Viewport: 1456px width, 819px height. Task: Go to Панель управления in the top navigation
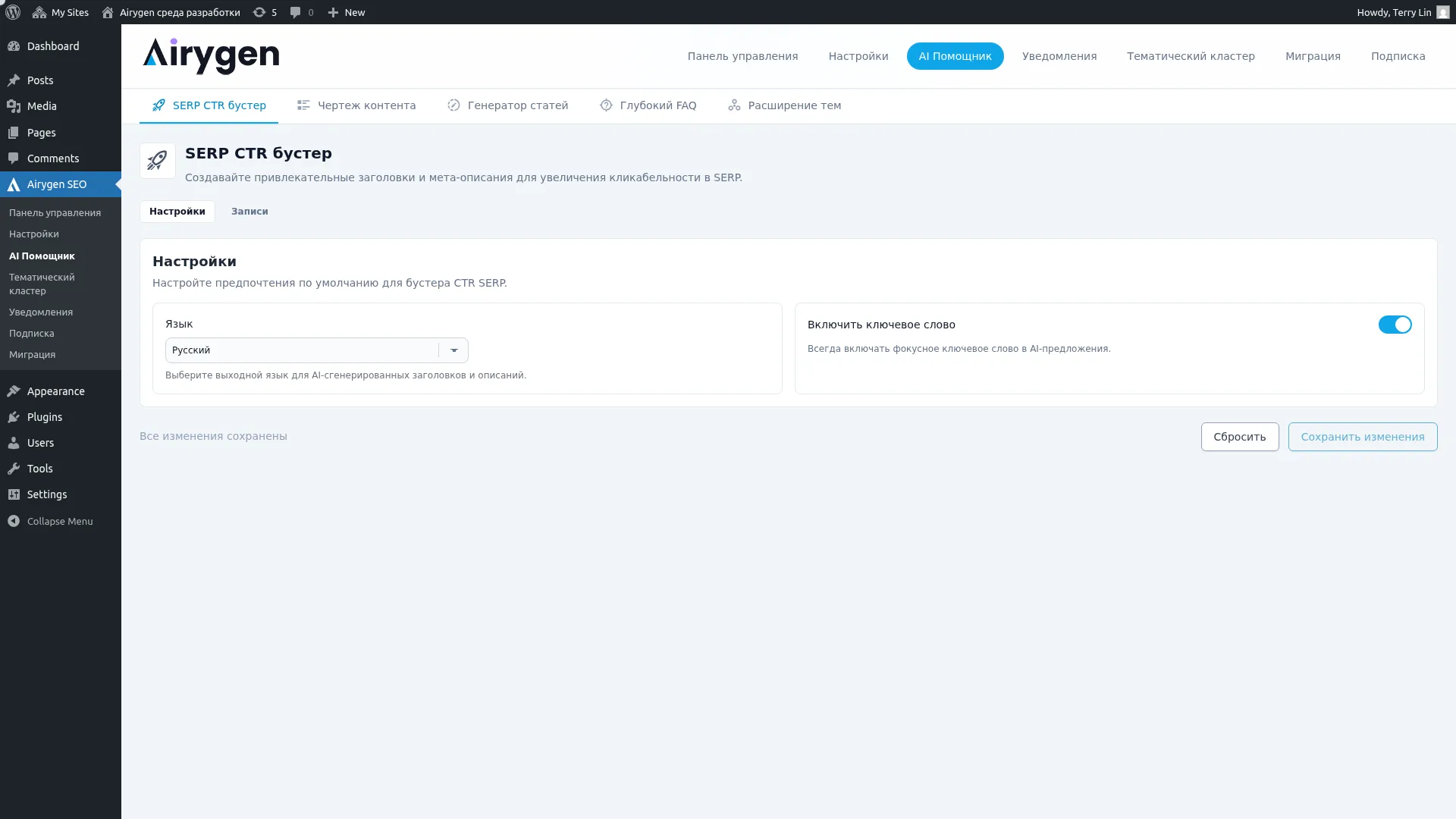[742, 56]
